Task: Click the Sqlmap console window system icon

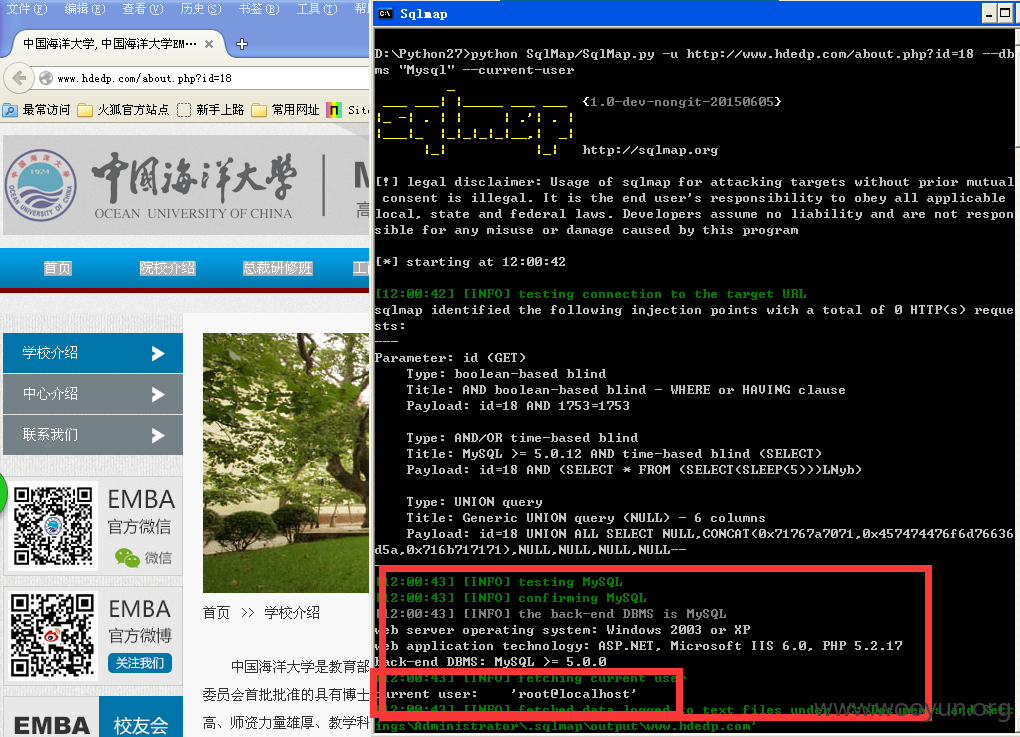Action: tap(385, 14)
